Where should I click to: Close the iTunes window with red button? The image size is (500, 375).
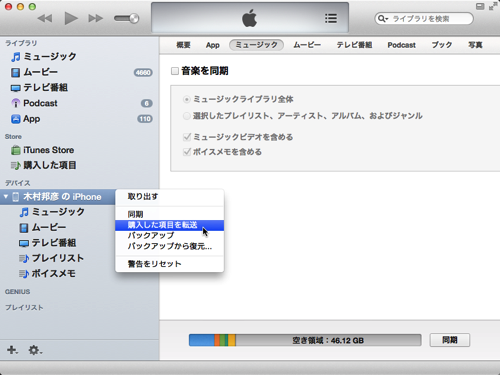[8, 6]
